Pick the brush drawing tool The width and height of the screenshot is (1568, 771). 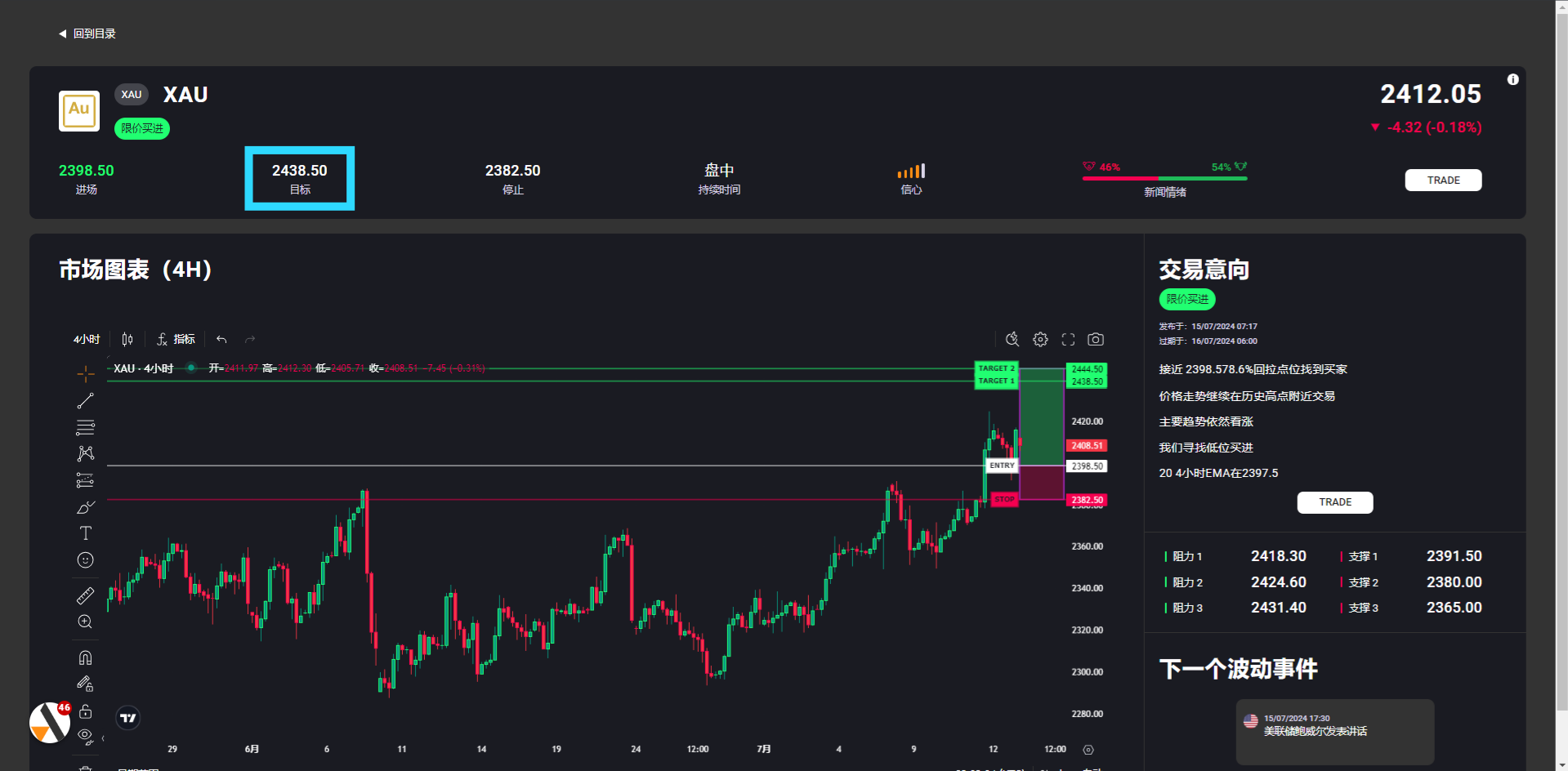tap(86, 507)
